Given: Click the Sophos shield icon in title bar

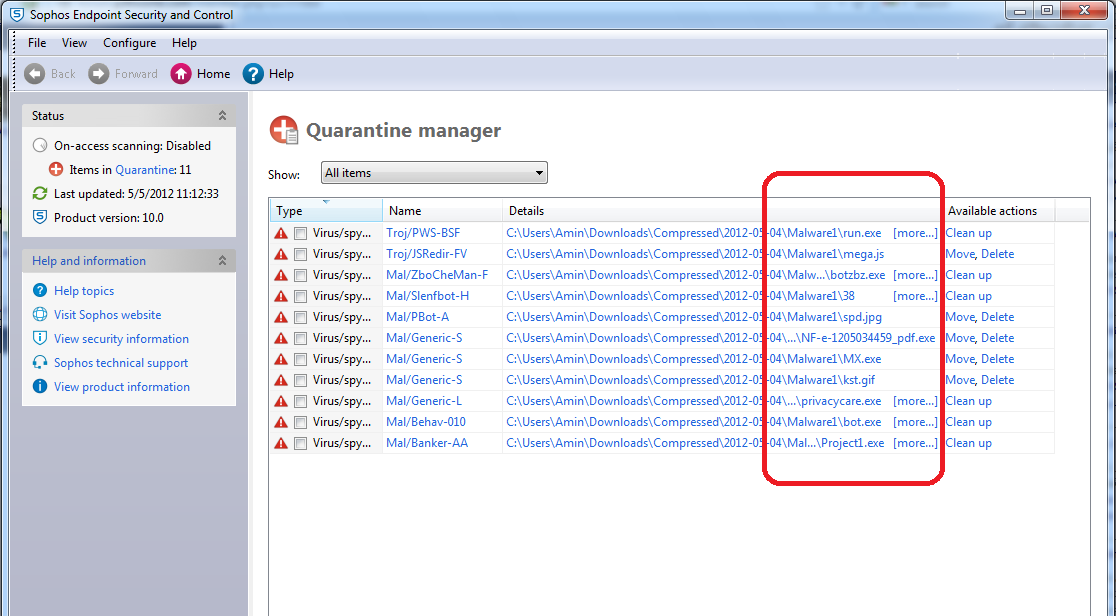Looking at the screenshot, I should click(x=16, y=14).
